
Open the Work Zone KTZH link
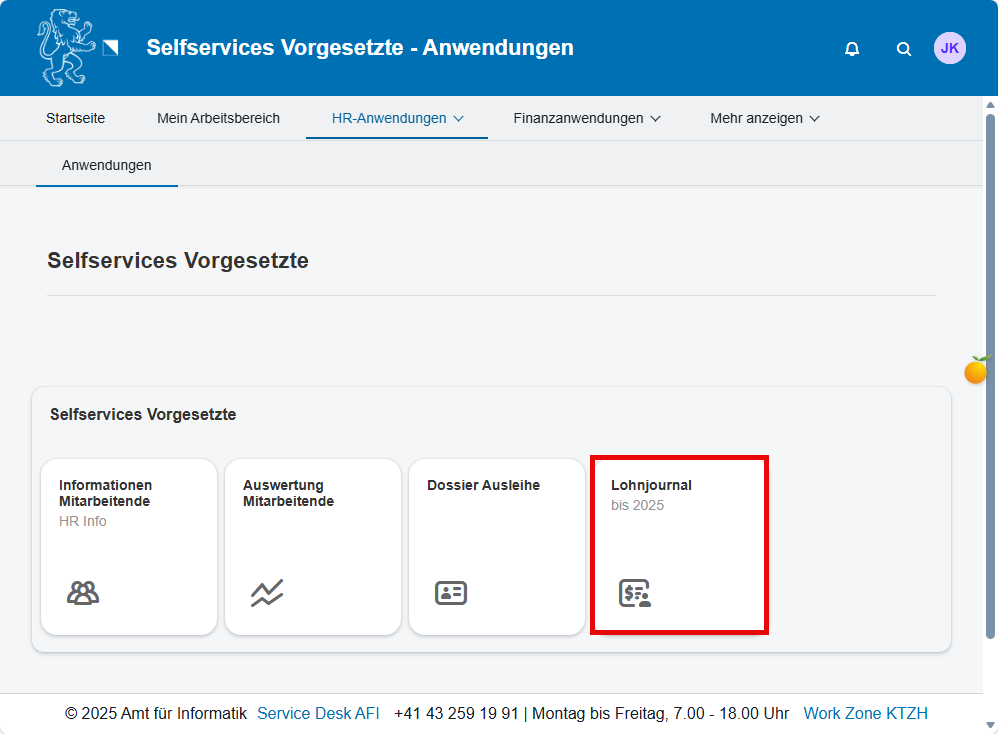tap(865, 713)
